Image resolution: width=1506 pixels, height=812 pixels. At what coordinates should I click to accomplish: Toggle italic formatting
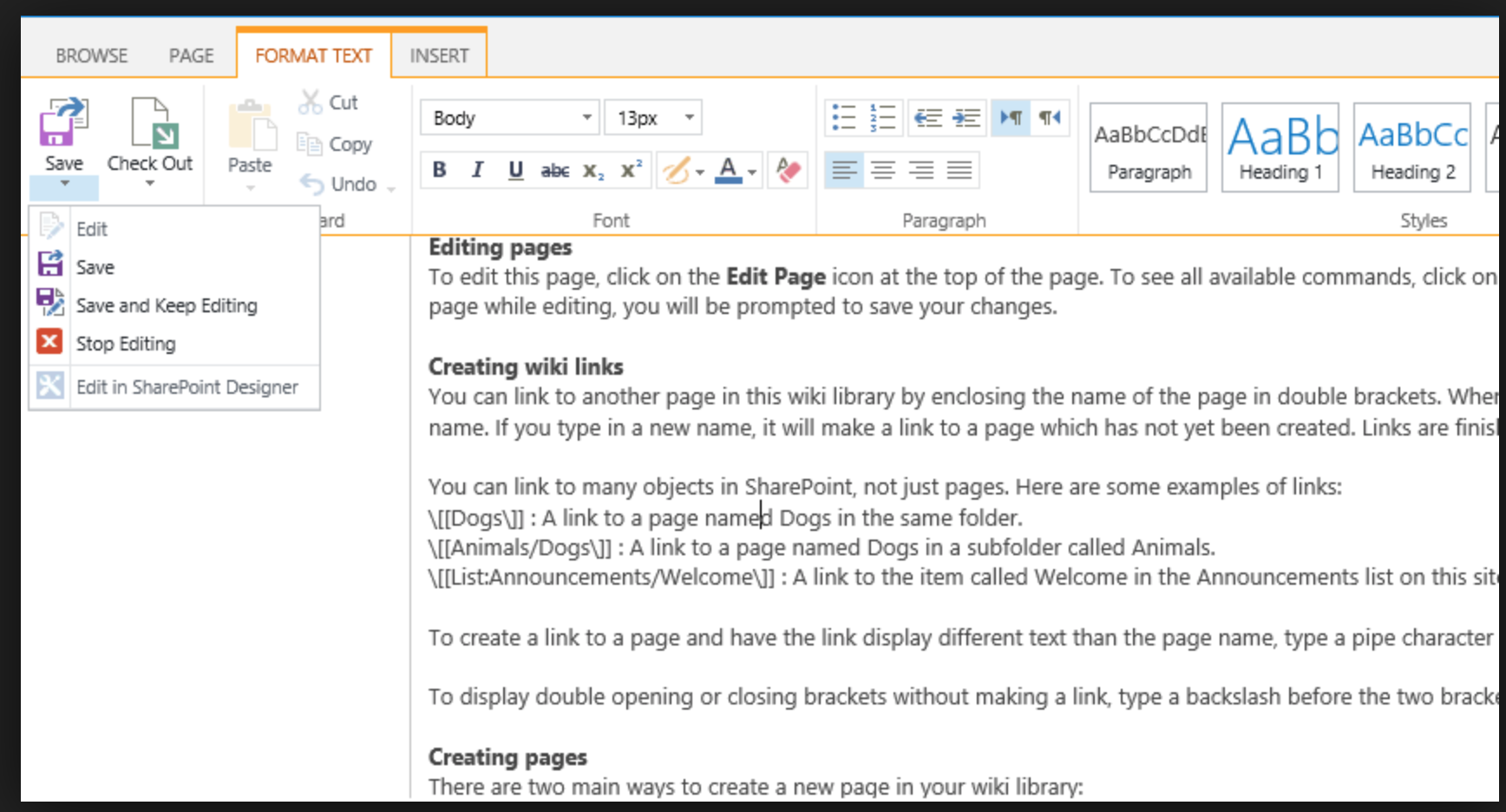click(x=477, y=170)
